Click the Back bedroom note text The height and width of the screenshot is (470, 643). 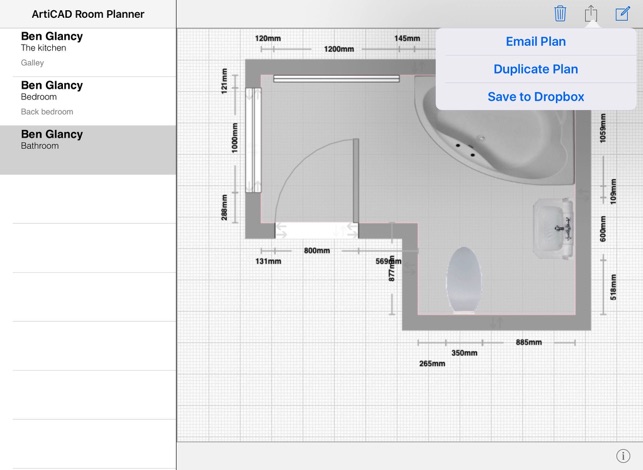47,112
